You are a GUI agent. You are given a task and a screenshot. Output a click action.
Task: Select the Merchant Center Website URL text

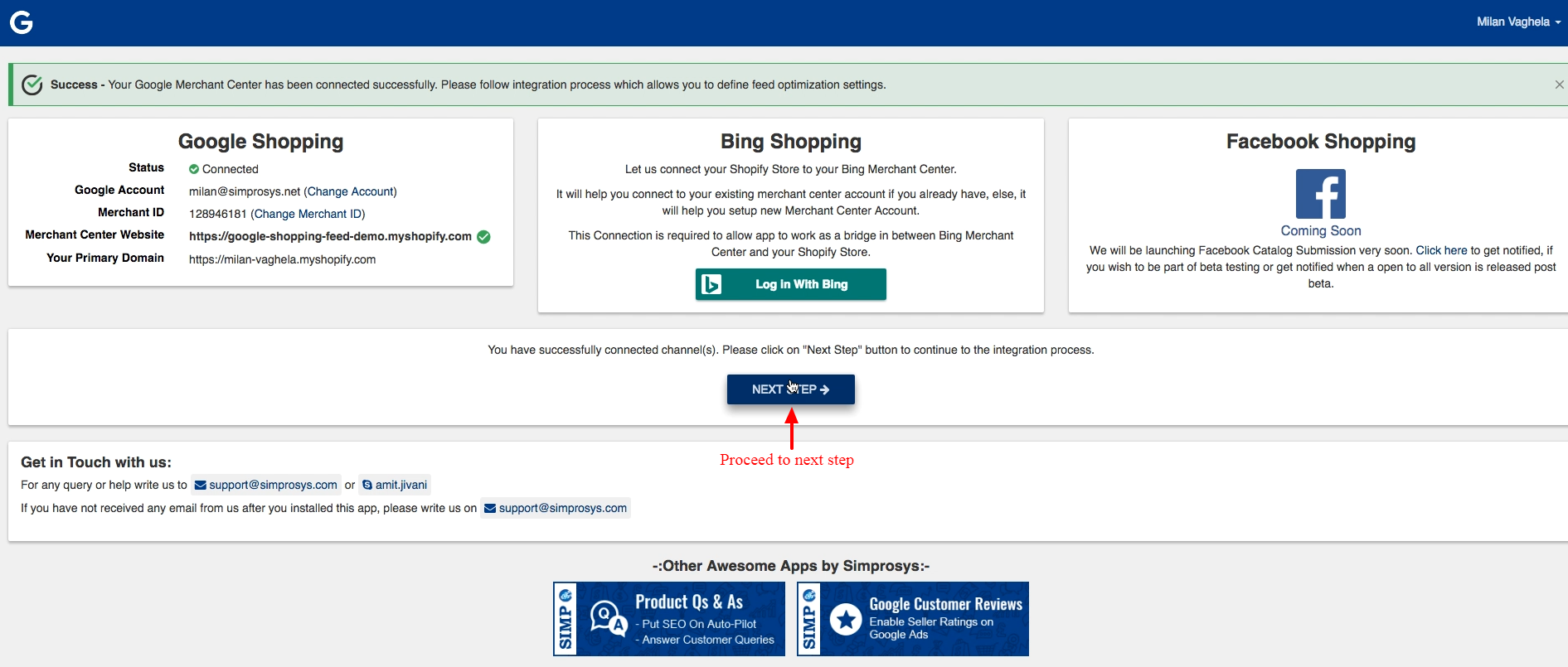[330, 236]
